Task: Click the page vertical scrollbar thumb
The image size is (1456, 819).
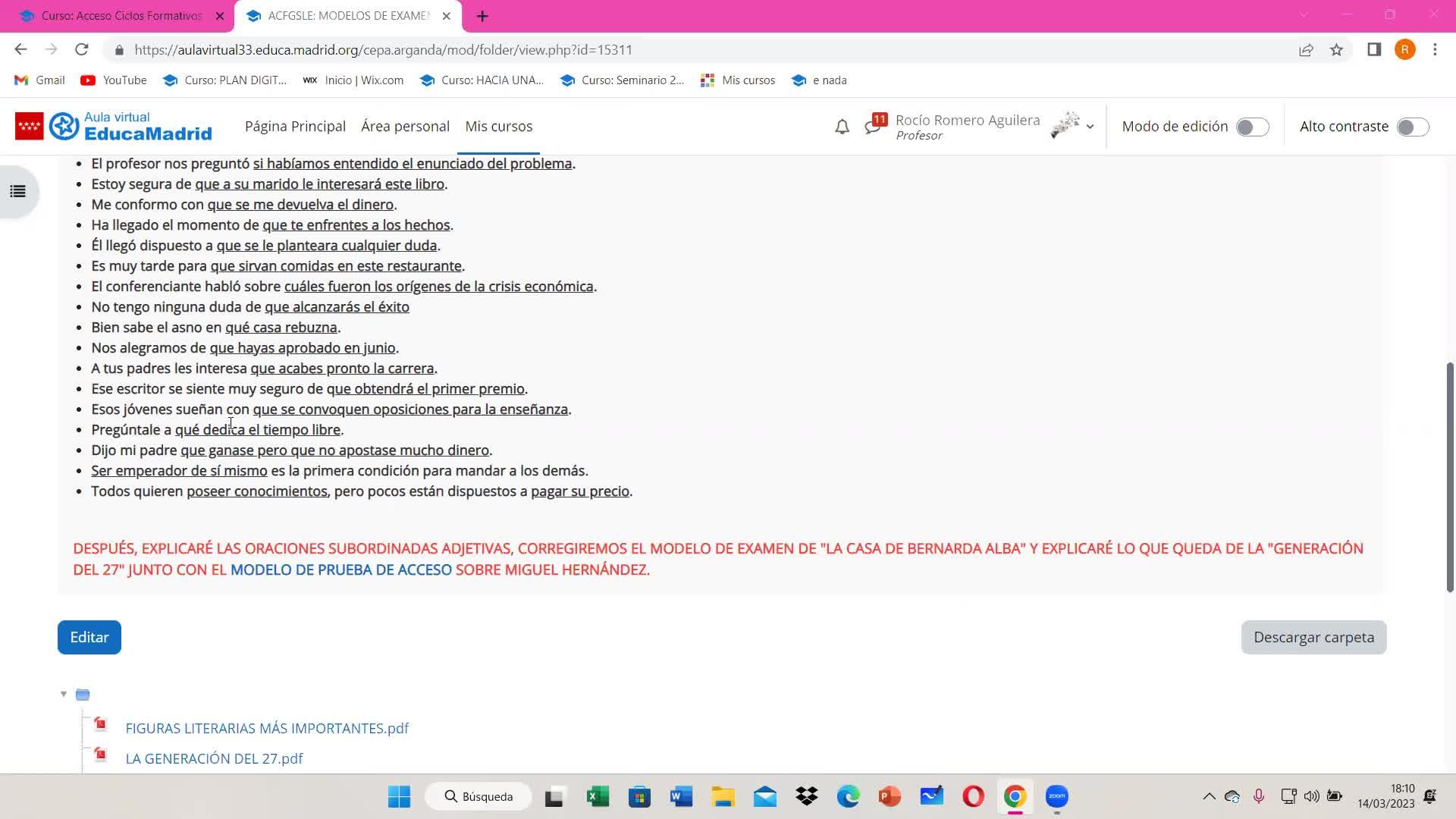Action: coord(1450,478)
